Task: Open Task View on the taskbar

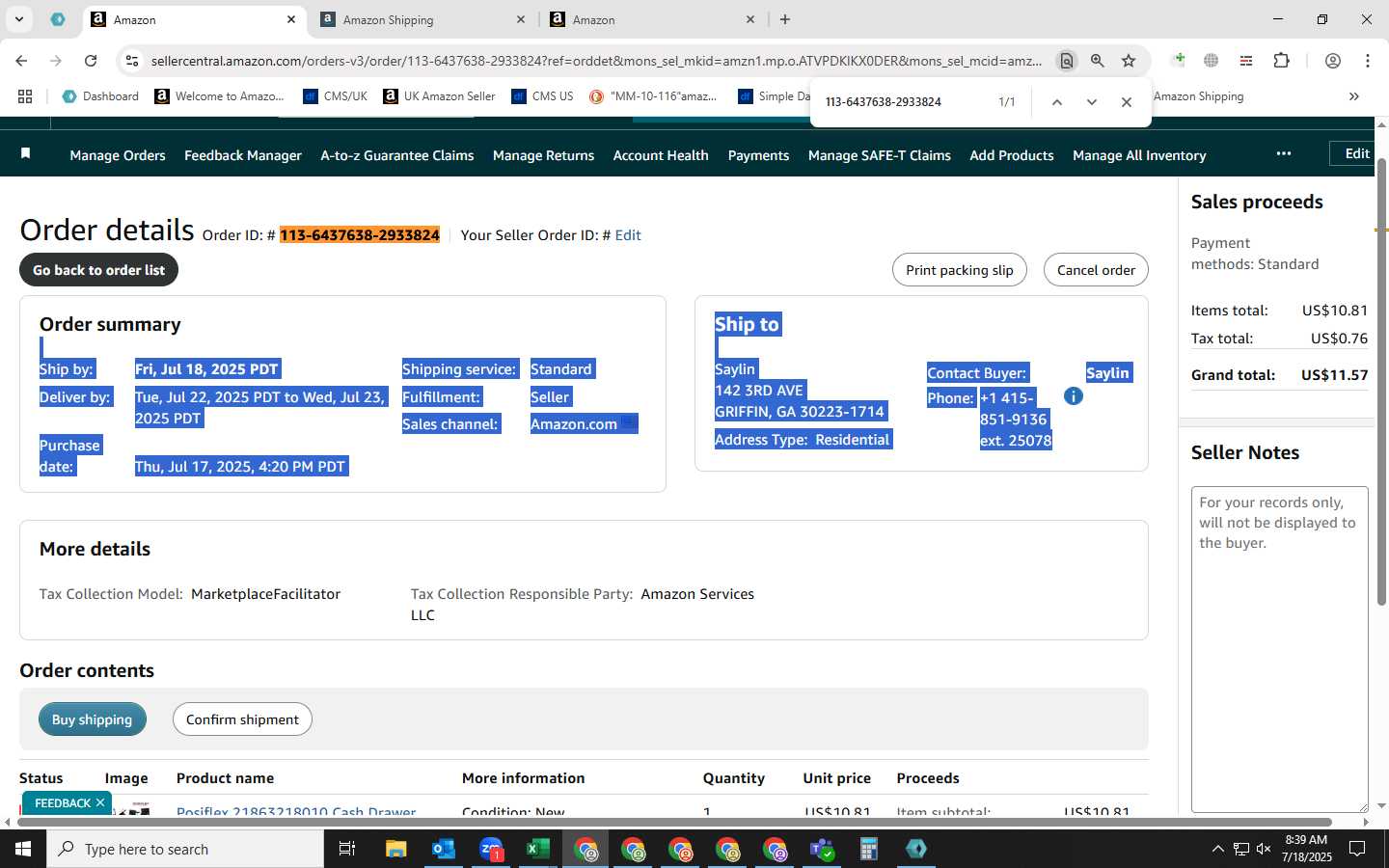Action: coord(347,849)
